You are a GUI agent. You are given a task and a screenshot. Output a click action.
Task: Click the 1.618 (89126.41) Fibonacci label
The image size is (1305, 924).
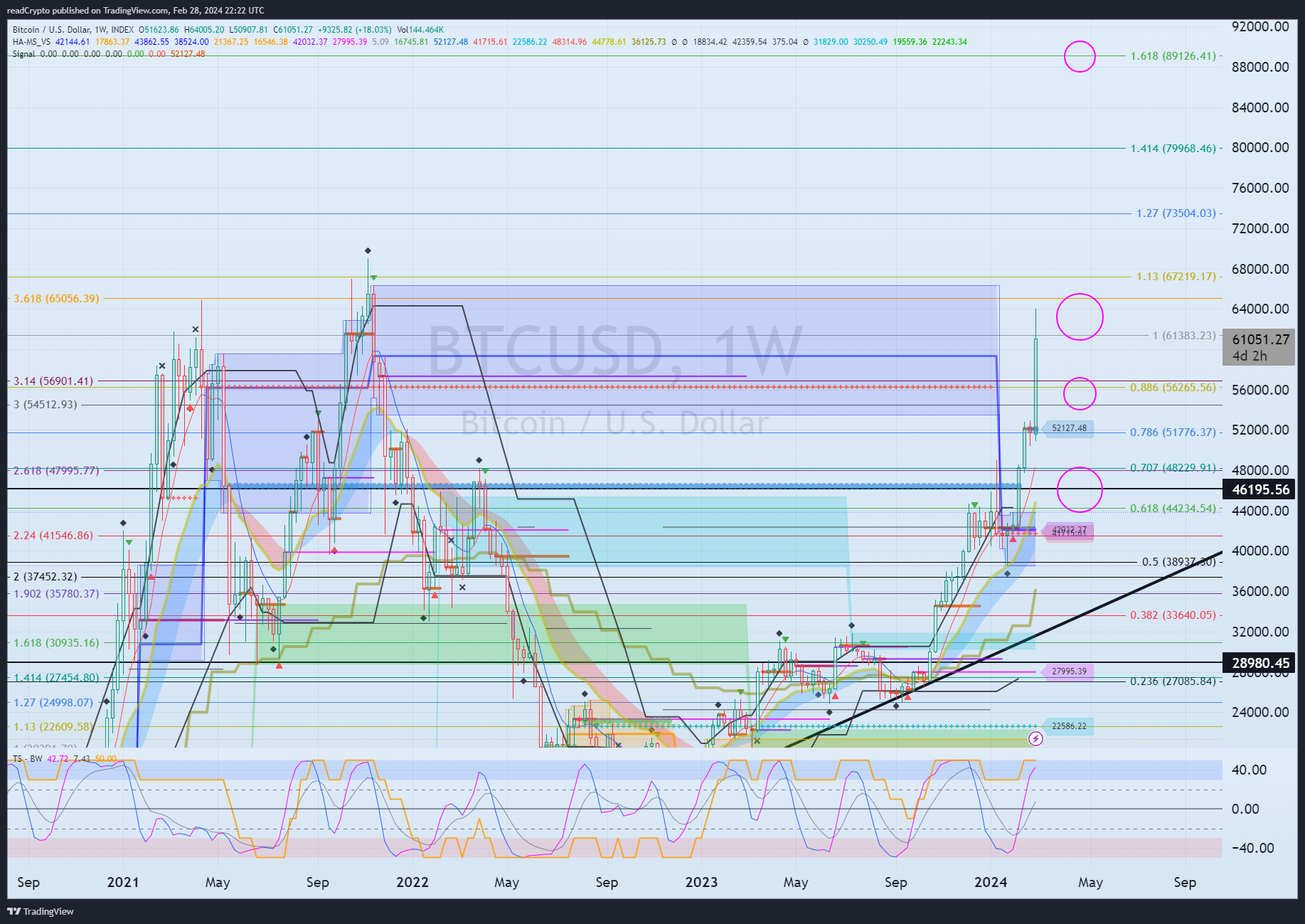click(1173, 56)
